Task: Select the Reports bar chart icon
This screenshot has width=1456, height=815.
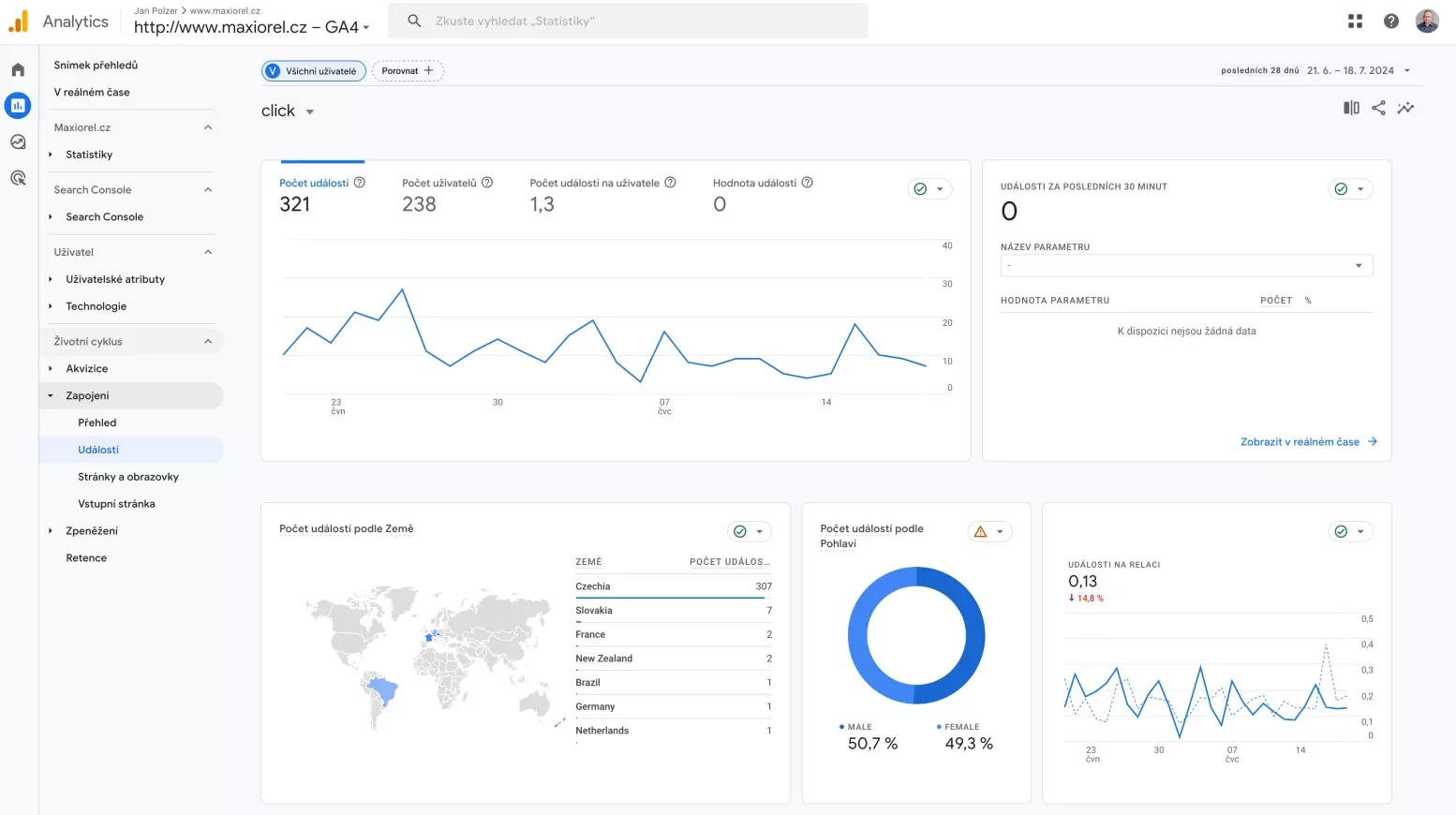Action: coord(18,106)
